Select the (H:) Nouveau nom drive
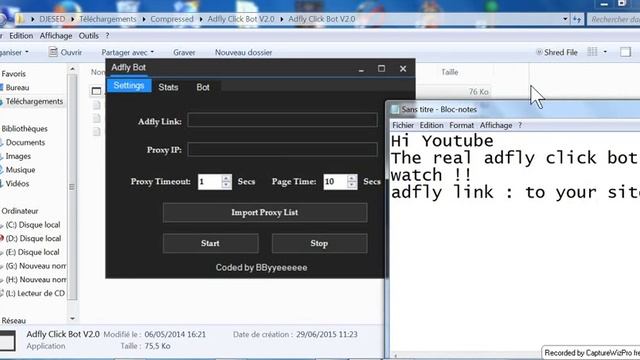This screenshot has width=640, height=360. (36, 280)
